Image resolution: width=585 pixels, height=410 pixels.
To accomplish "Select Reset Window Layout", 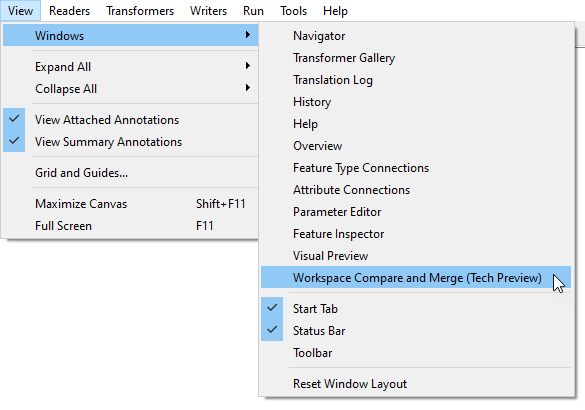I will [x=416, y=383].
